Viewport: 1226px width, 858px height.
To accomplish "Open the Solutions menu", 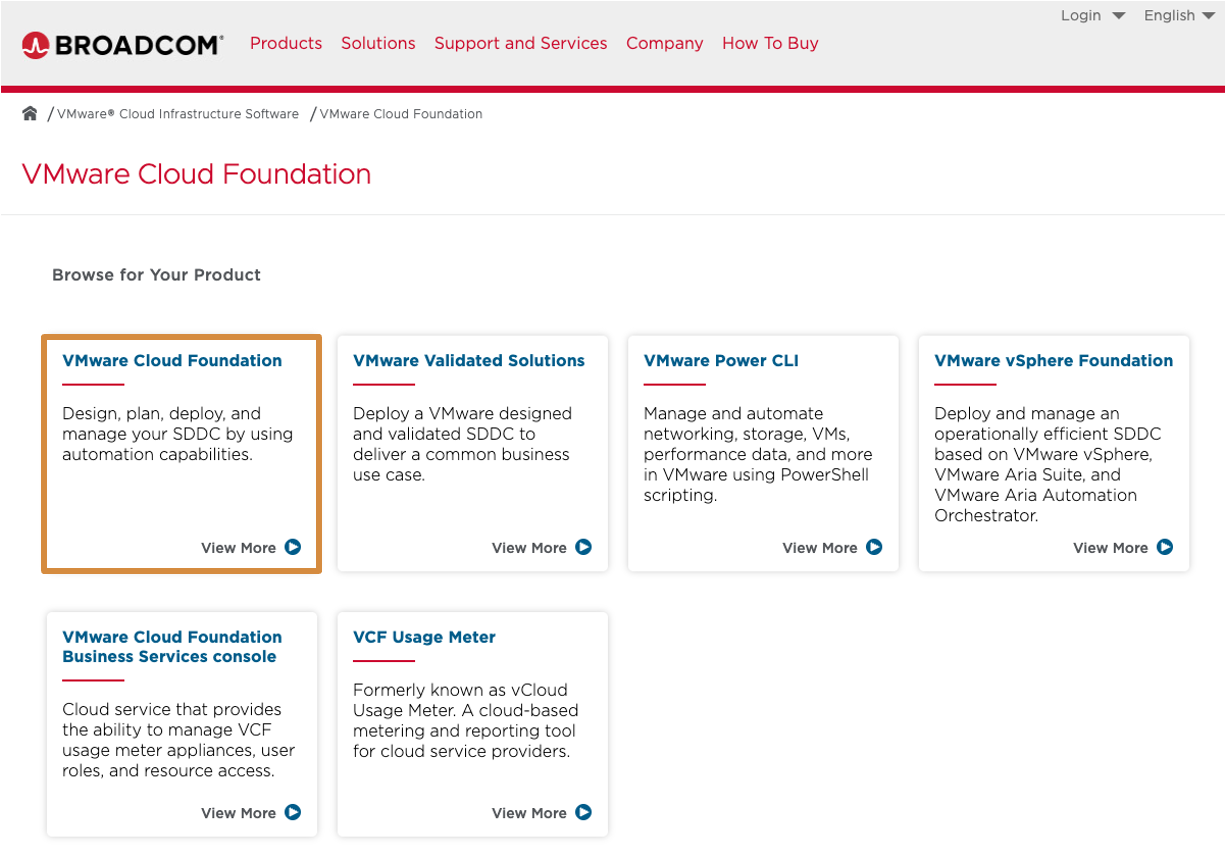I will pos(378,43).
